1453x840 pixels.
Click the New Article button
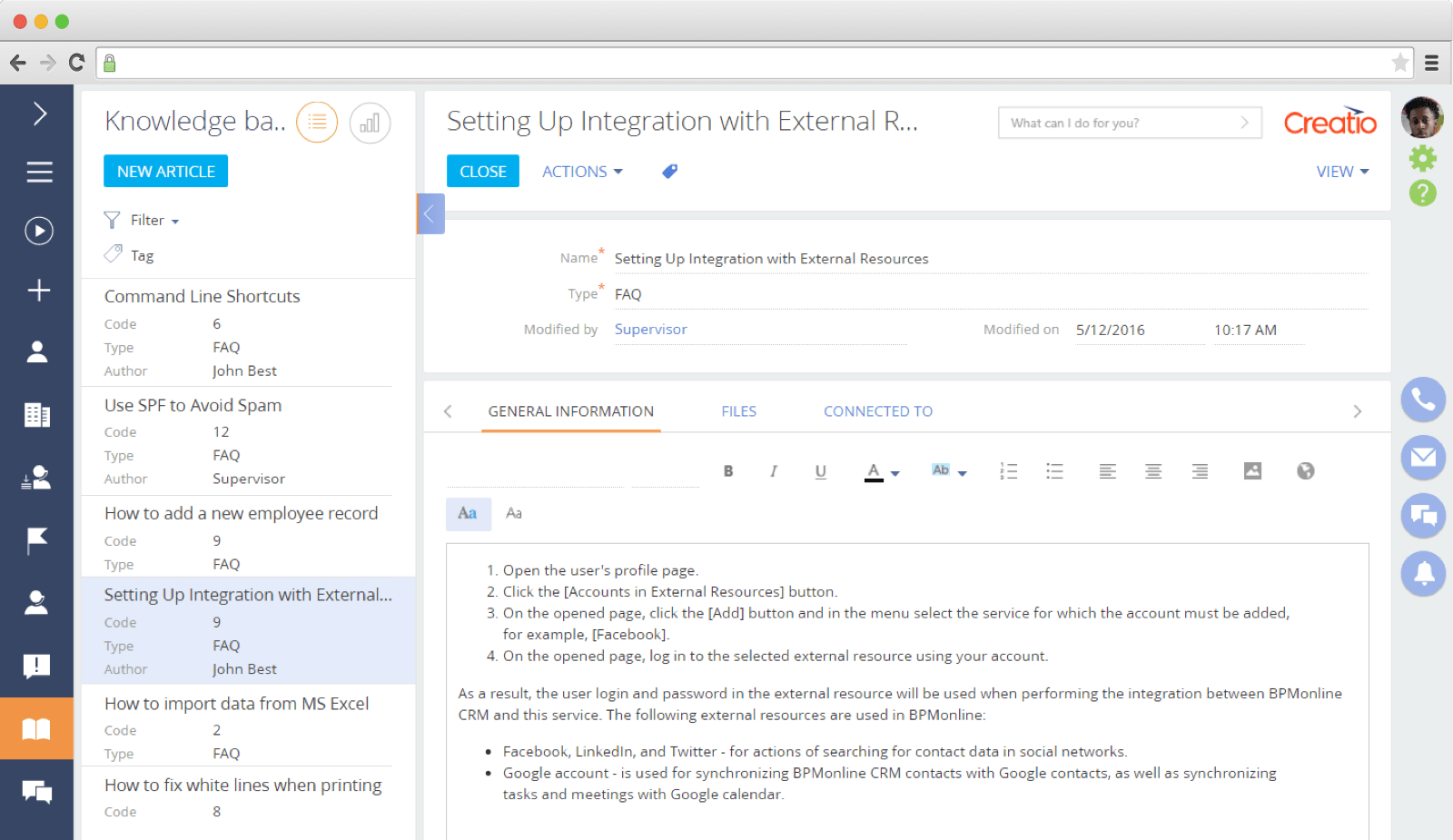click(165, 171)
